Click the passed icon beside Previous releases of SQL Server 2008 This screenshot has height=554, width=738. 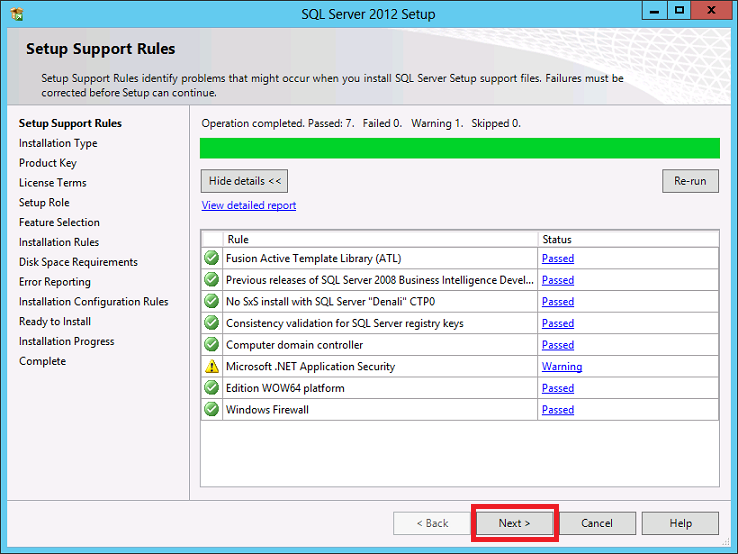click(x=212, y=280)
